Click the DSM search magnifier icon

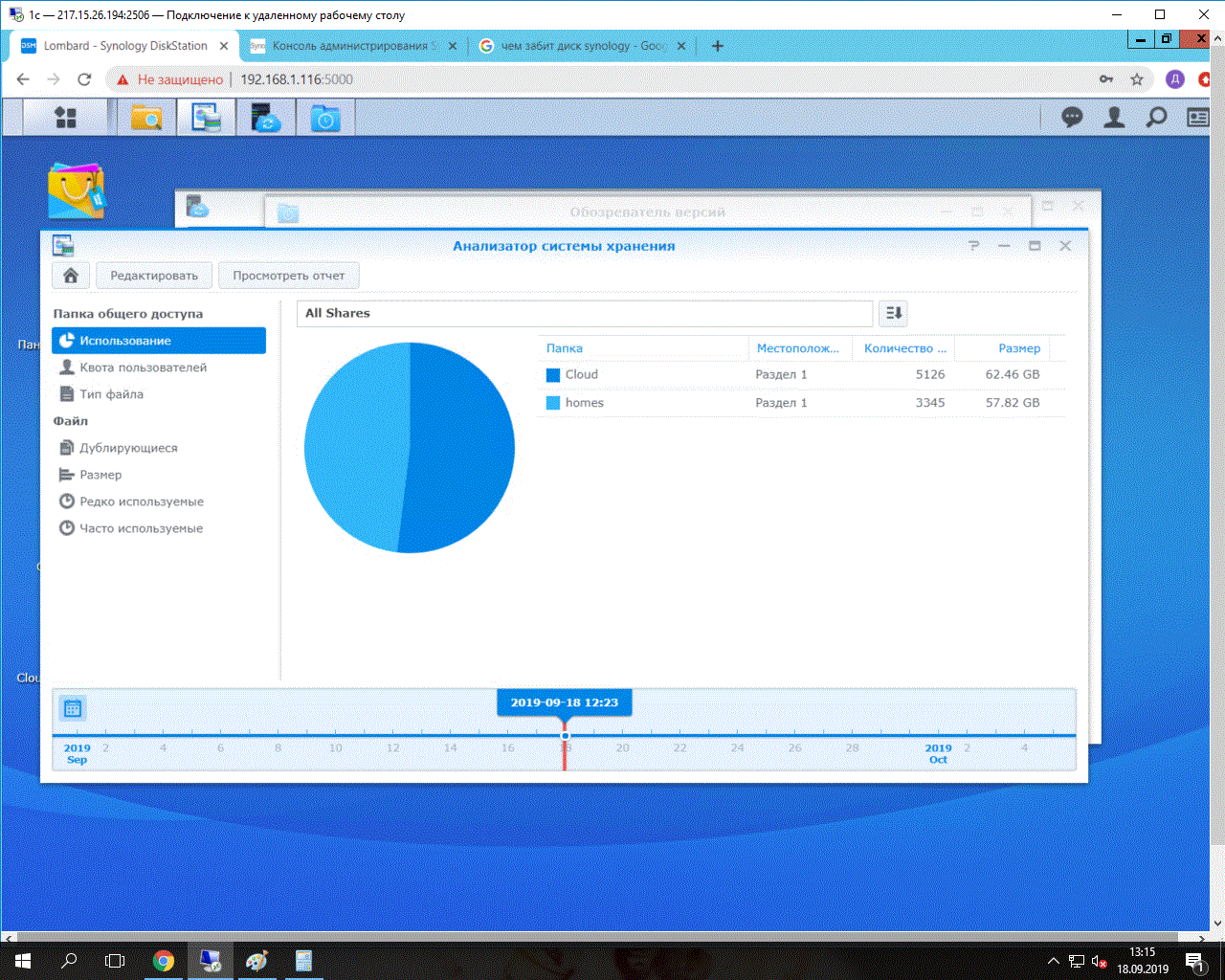pyautogui.click(x=1156, y=117)
